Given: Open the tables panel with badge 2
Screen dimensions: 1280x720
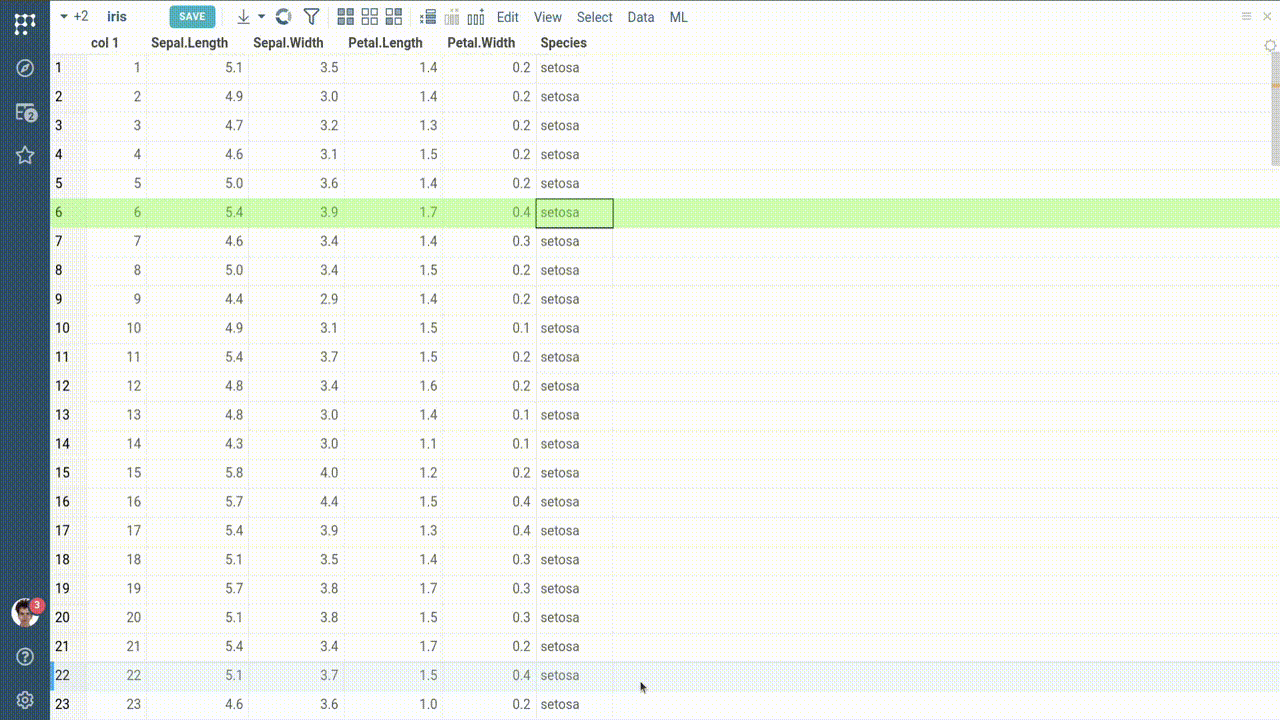Looking at the screenshot, I should 25,112.
